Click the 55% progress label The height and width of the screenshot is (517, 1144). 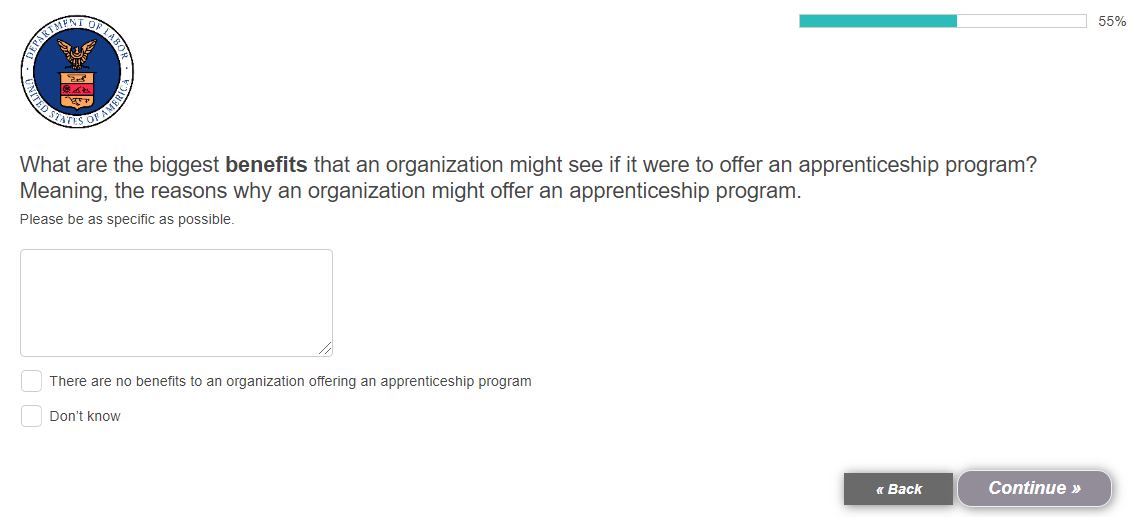(1112, 22)
